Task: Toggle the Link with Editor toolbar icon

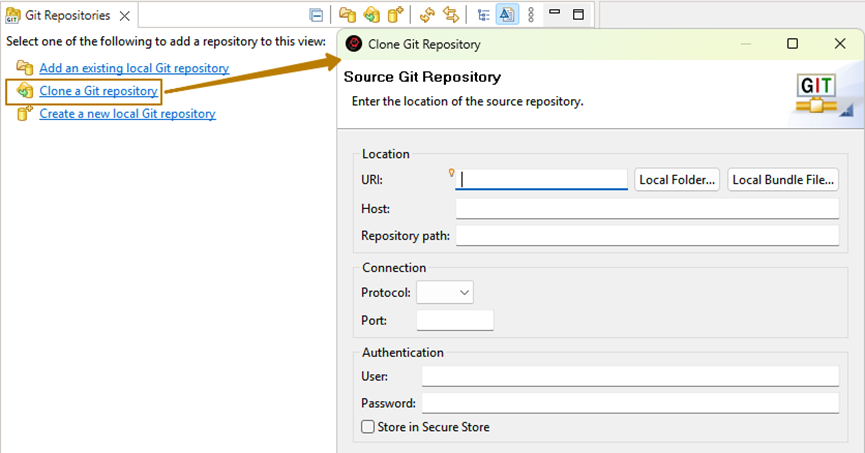Action: (x=451, y=15)
